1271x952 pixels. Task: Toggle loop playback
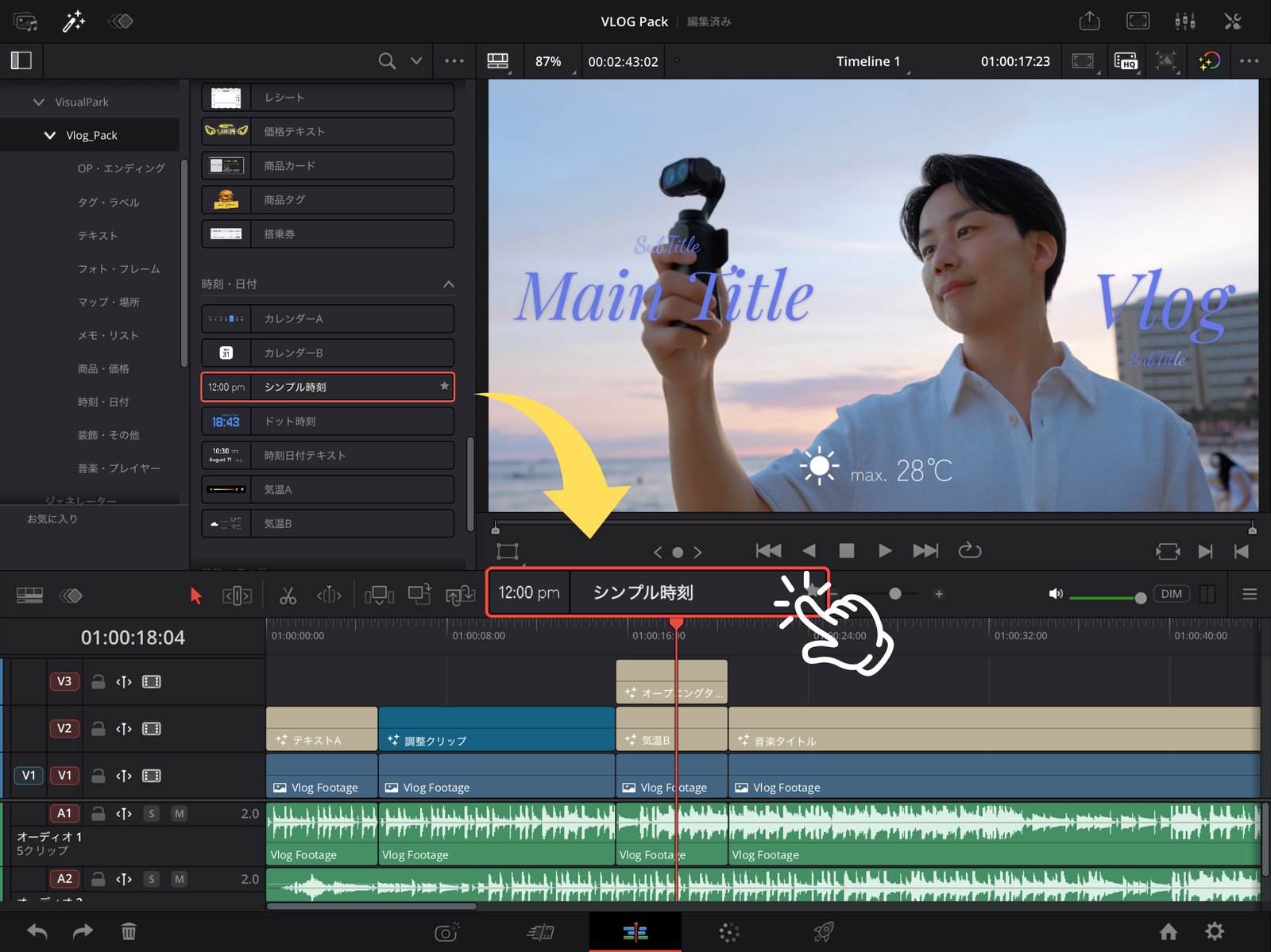click(970, 550)
